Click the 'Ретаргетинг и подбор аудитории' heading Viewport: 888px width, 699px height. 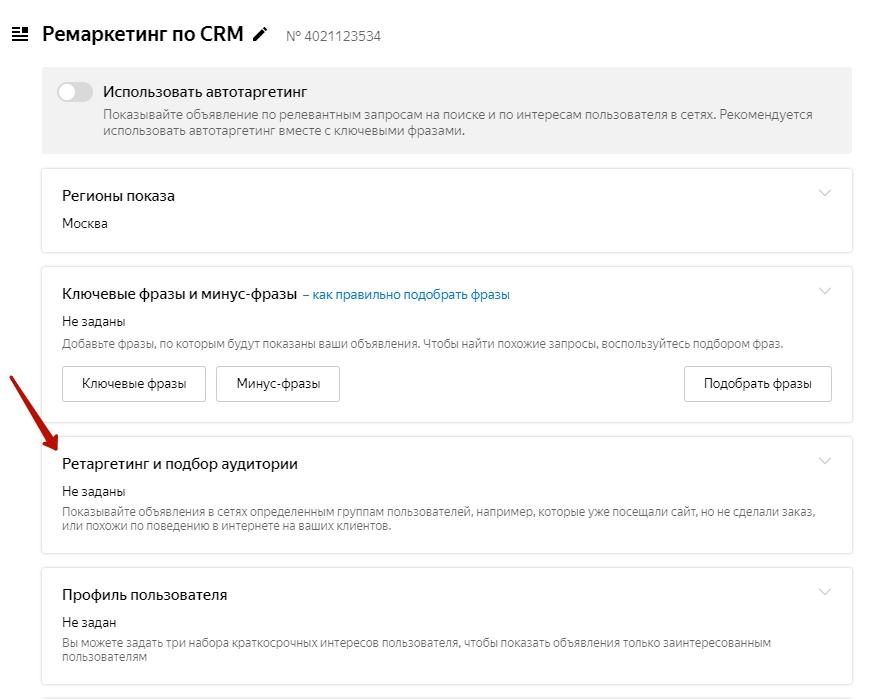tap(180, 464)
